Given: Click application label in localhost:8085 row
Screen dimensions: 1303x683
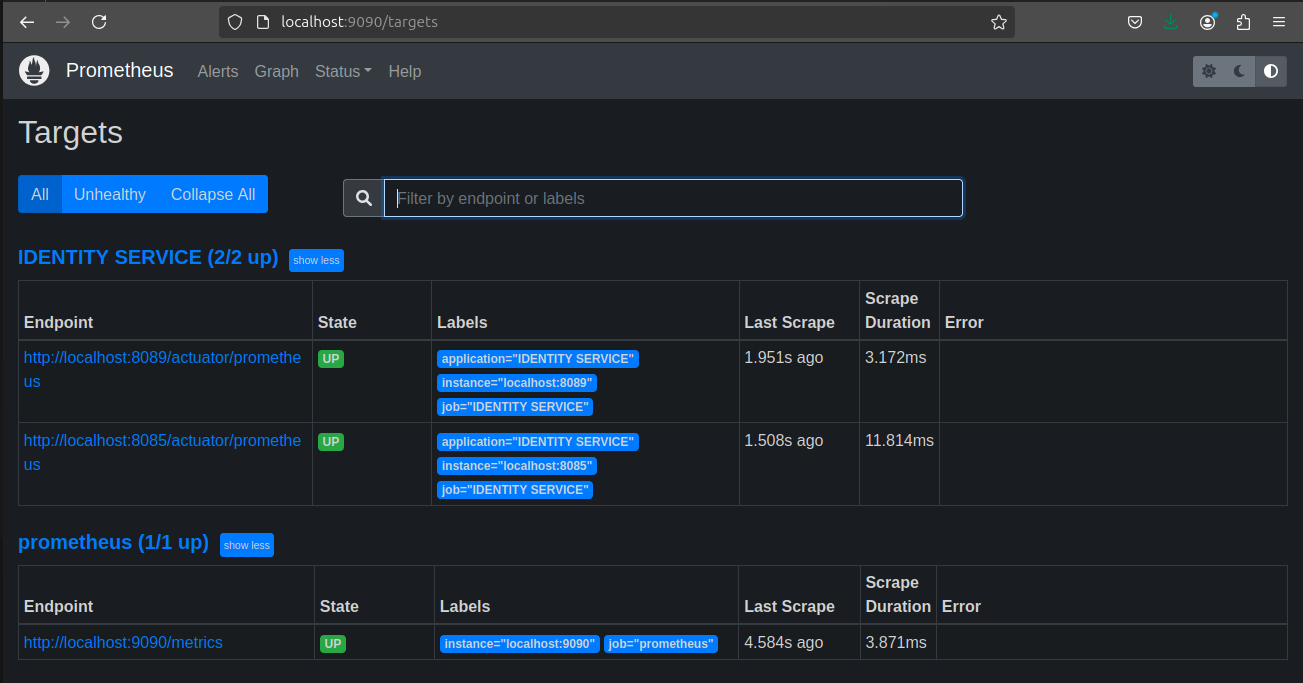Looking at the screenshot, I should pyautogui.click(x=538, y=442).
